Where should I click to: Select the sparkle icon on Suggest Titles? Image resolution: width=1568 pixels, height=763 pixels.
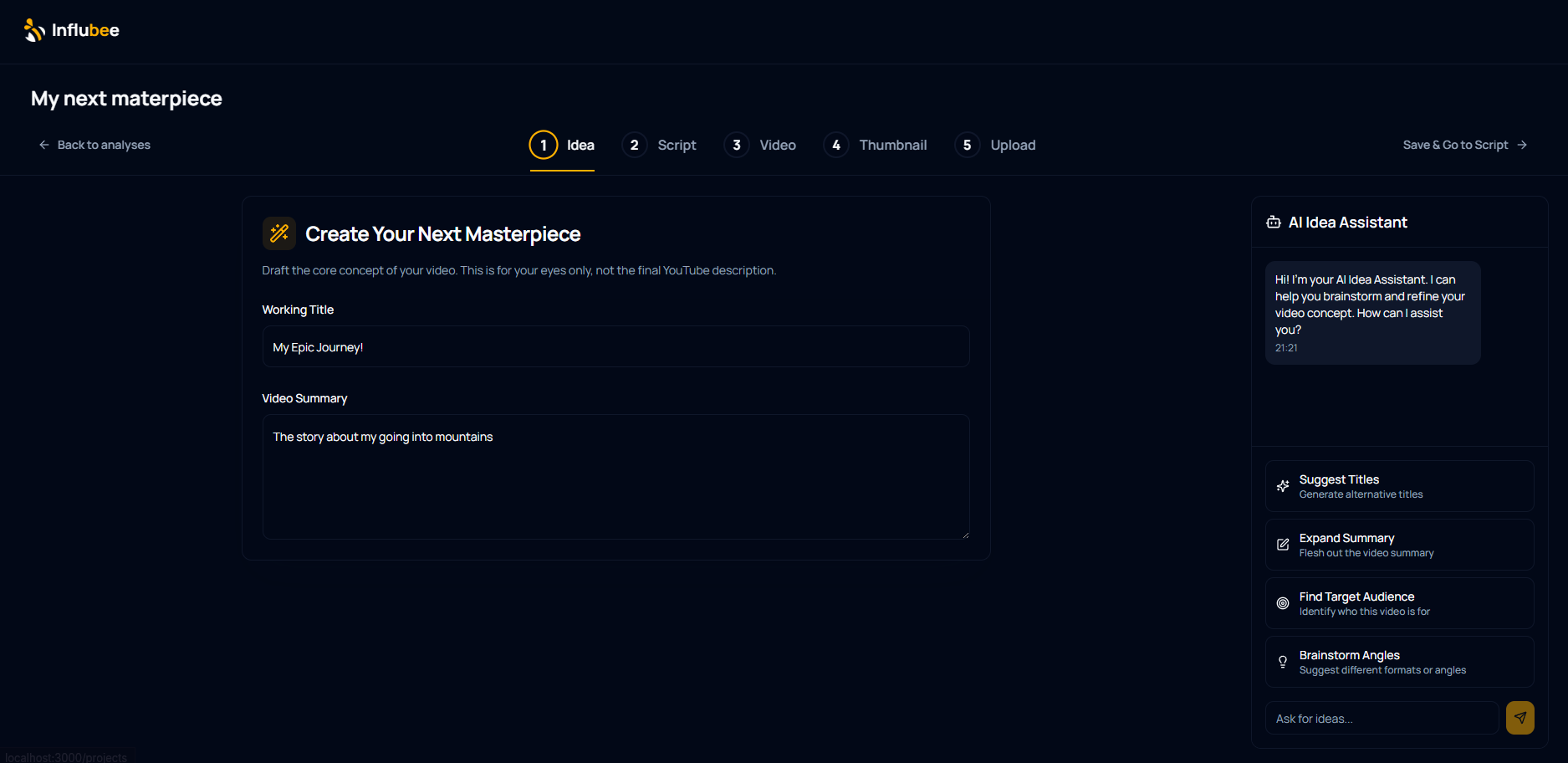tap(1283, 486)
